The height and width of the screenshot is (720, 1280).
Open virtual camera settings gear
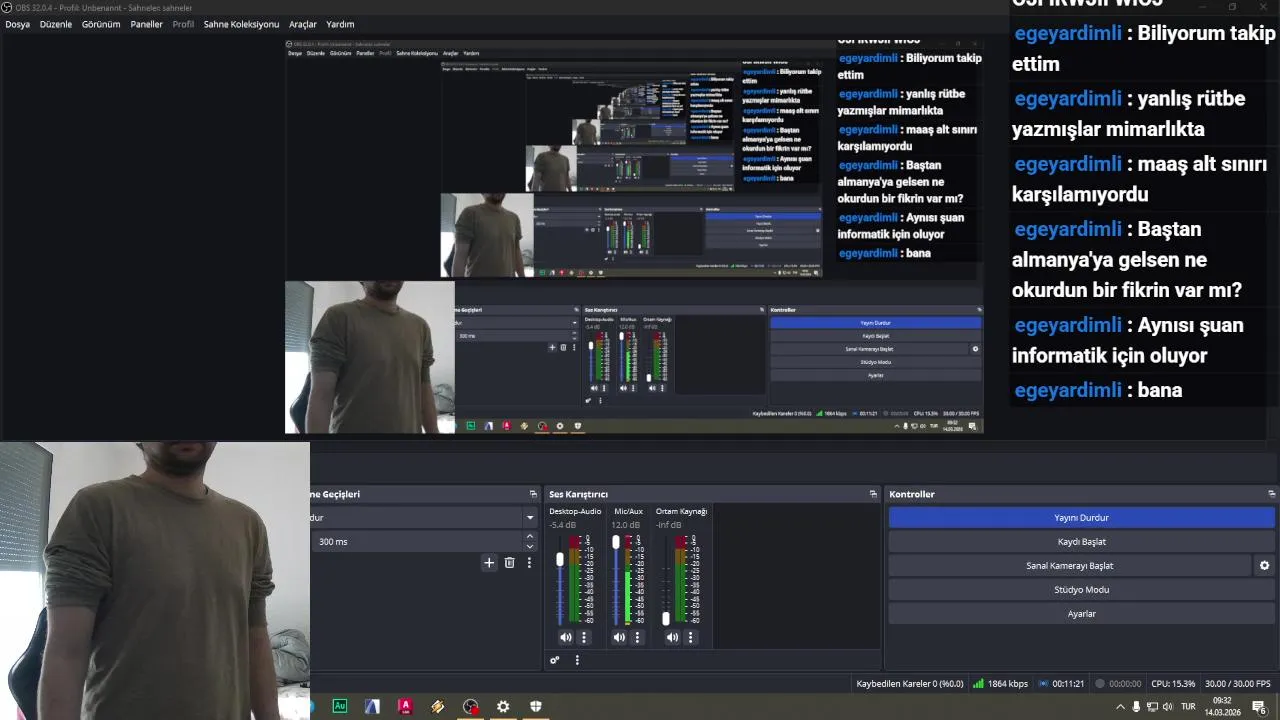(1264, 565)
